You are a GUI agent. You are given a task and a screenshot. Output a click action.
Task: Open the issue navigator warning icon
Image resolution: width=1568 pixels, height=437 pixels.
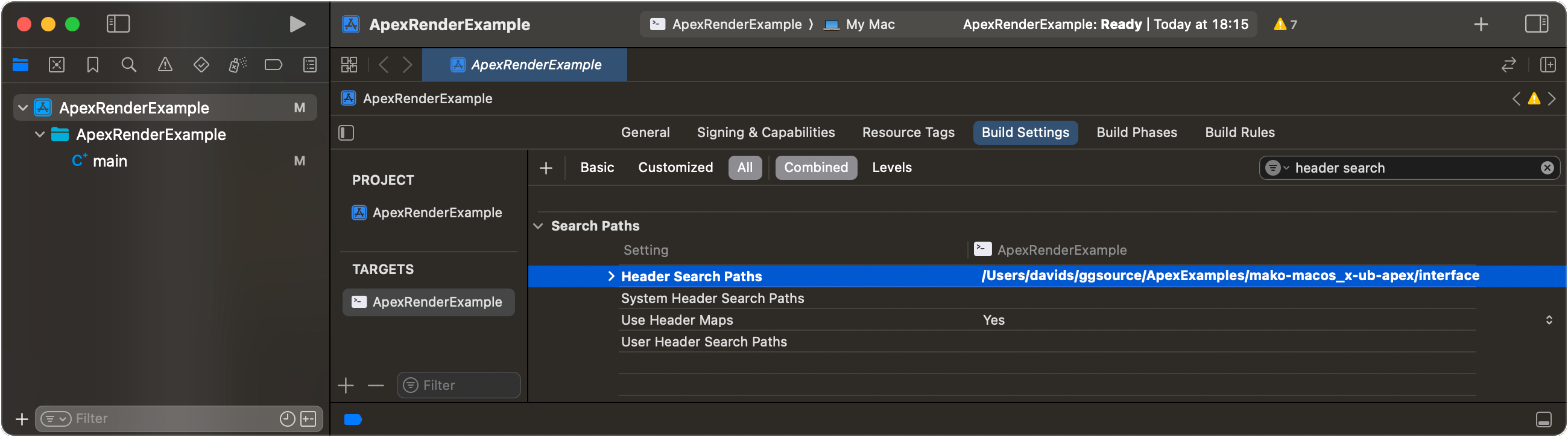click(165, 65)
